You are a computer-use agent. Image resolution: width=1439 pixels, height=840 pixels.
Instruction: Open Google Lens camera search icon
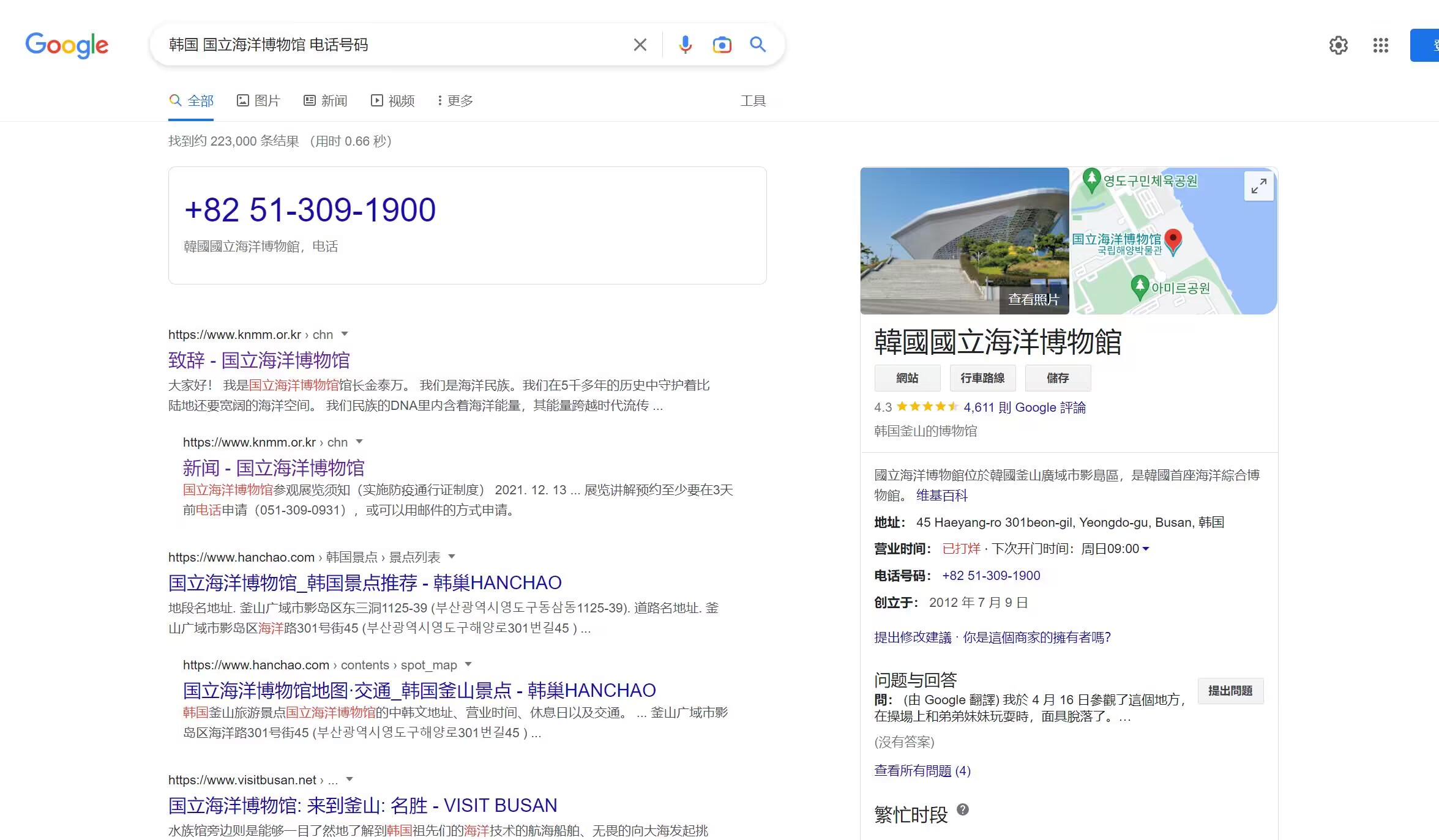(x=722, y=45)
